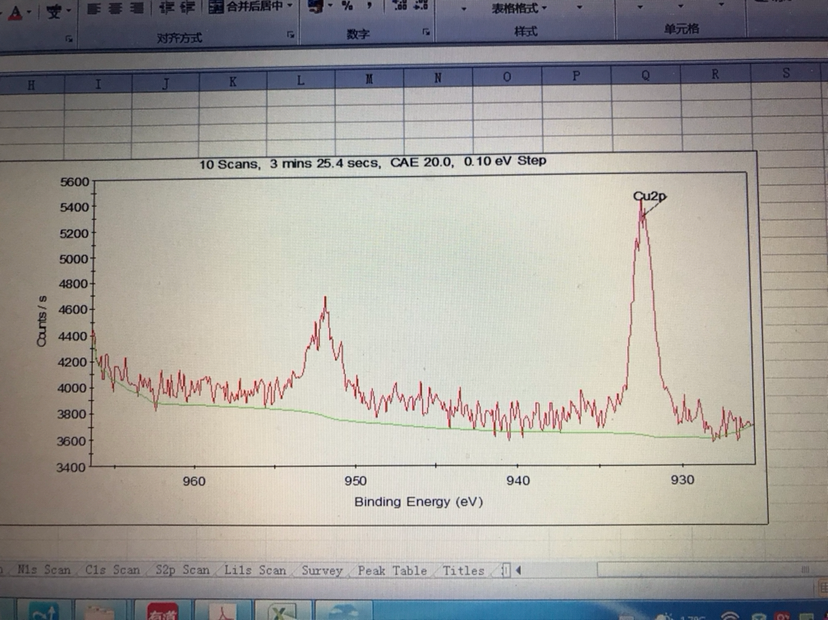Viewport: 828px width, 620px height.
Task: Open the 对齐方式 group dialog launcher
Action: [290, 34]
